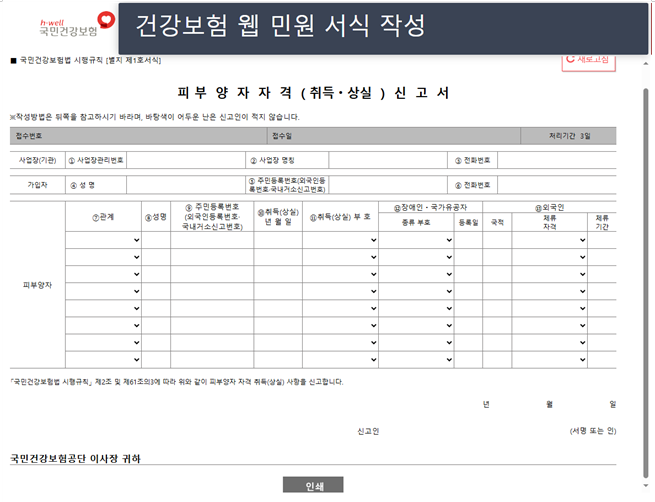Click the 사업장관리번호 input field
Screen dimensions: 655x502
pos(186,160)
